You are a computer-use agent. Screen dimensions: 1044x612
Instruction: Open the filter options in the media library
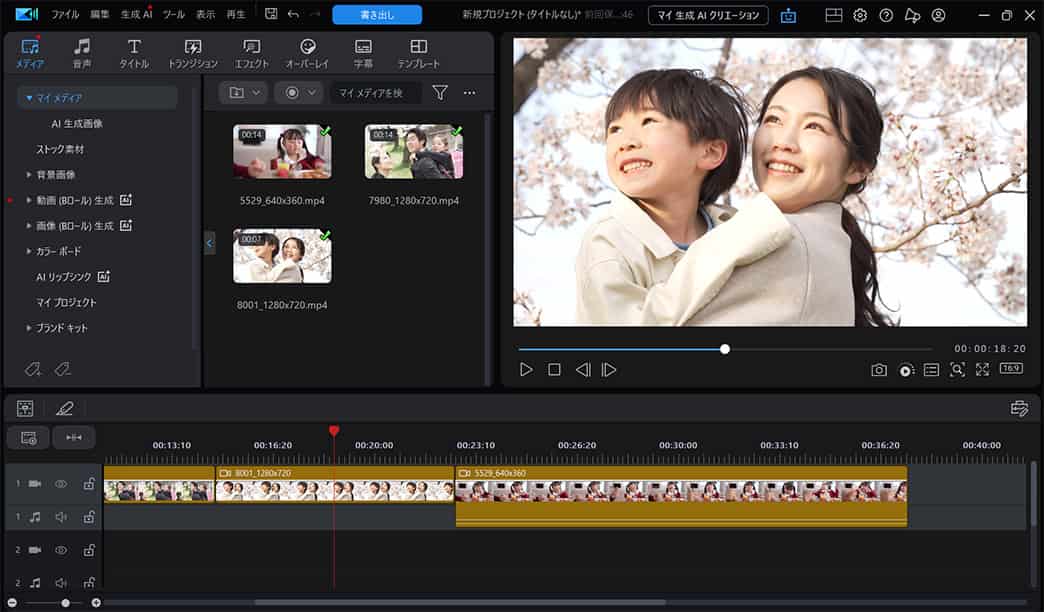pos(440,92)
